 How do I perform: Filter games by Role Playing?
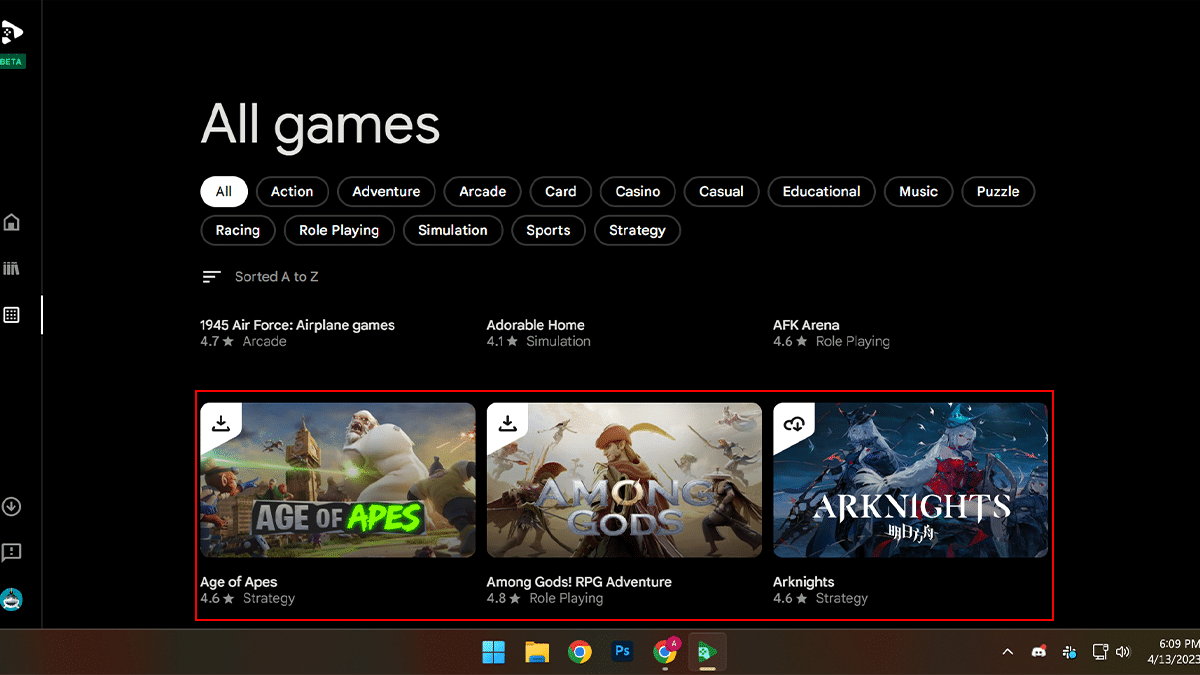[339, 230]
